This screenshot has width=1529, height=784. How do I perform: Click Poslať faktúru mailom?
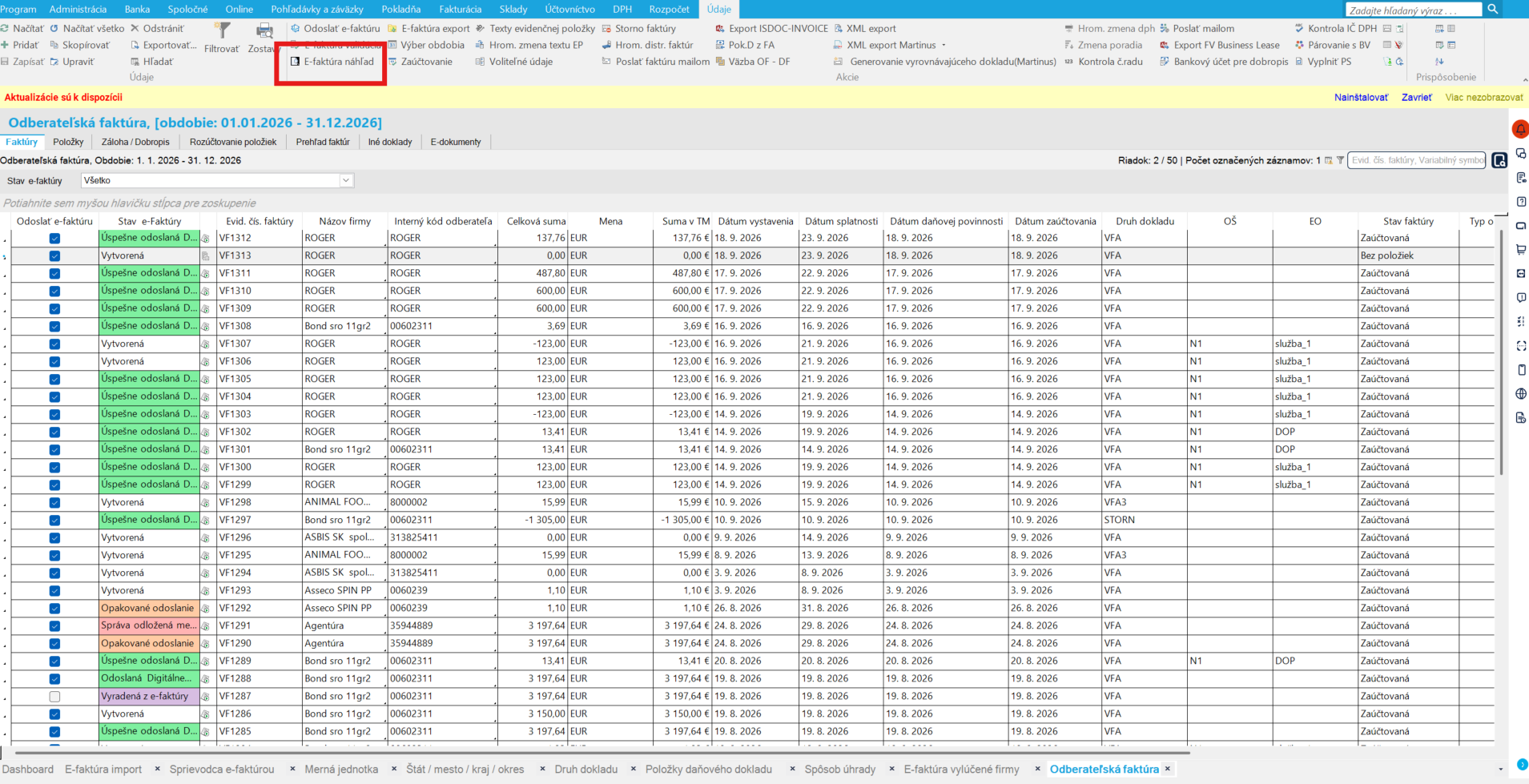pyautogui.click(x=655, y=62)
